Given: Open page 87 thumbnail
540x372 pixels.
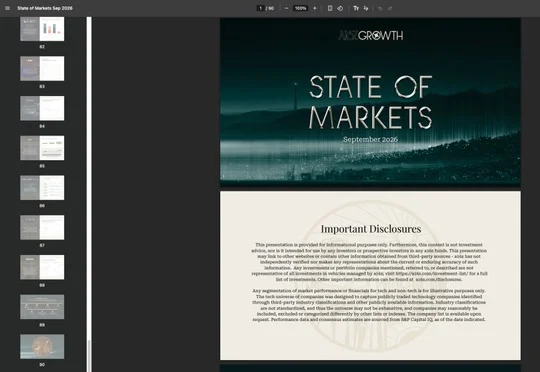Looking at the screenshot, I should pos(42,227).
